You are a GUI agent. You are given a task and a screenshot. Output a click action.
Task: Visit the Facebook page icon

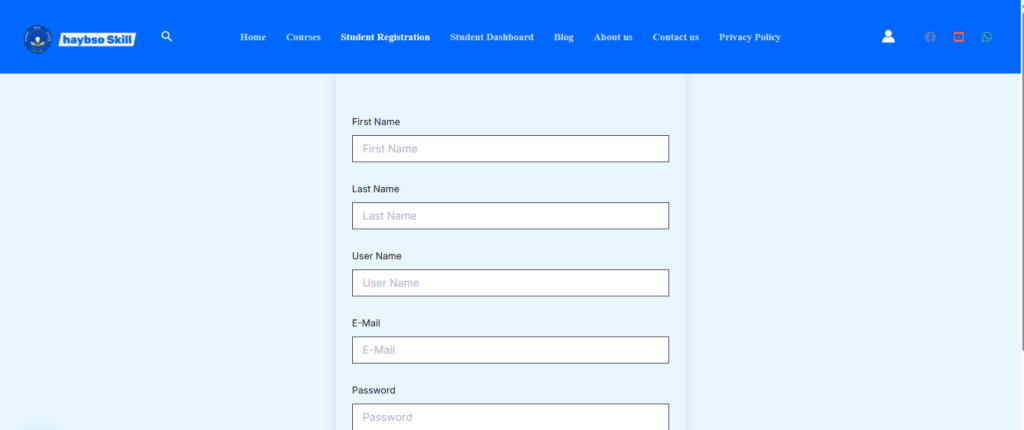coord(930,37)
